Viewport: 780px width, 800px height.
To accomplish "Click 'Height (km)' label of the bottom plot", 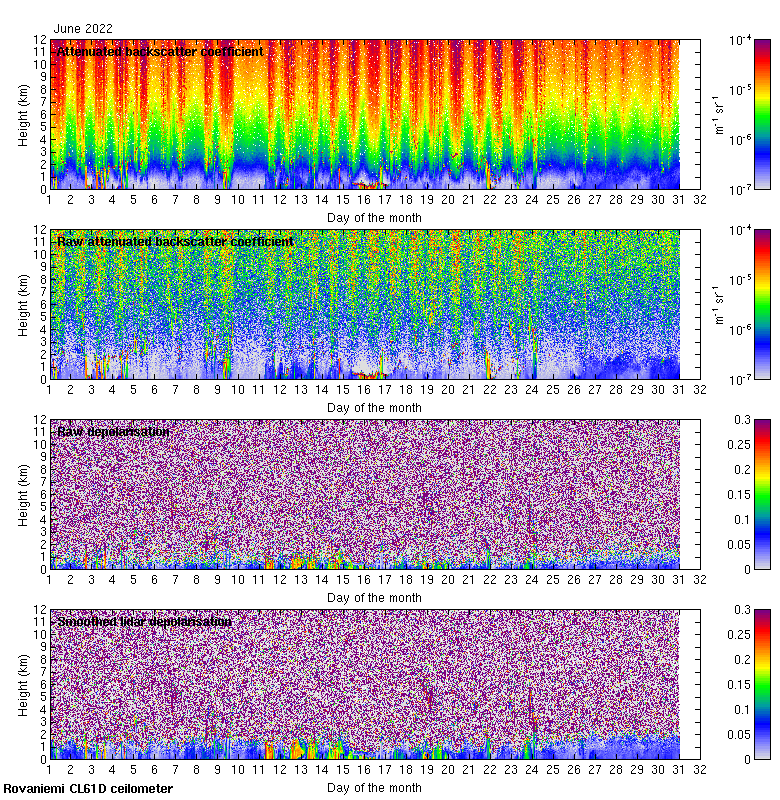I will pos(24,684).
